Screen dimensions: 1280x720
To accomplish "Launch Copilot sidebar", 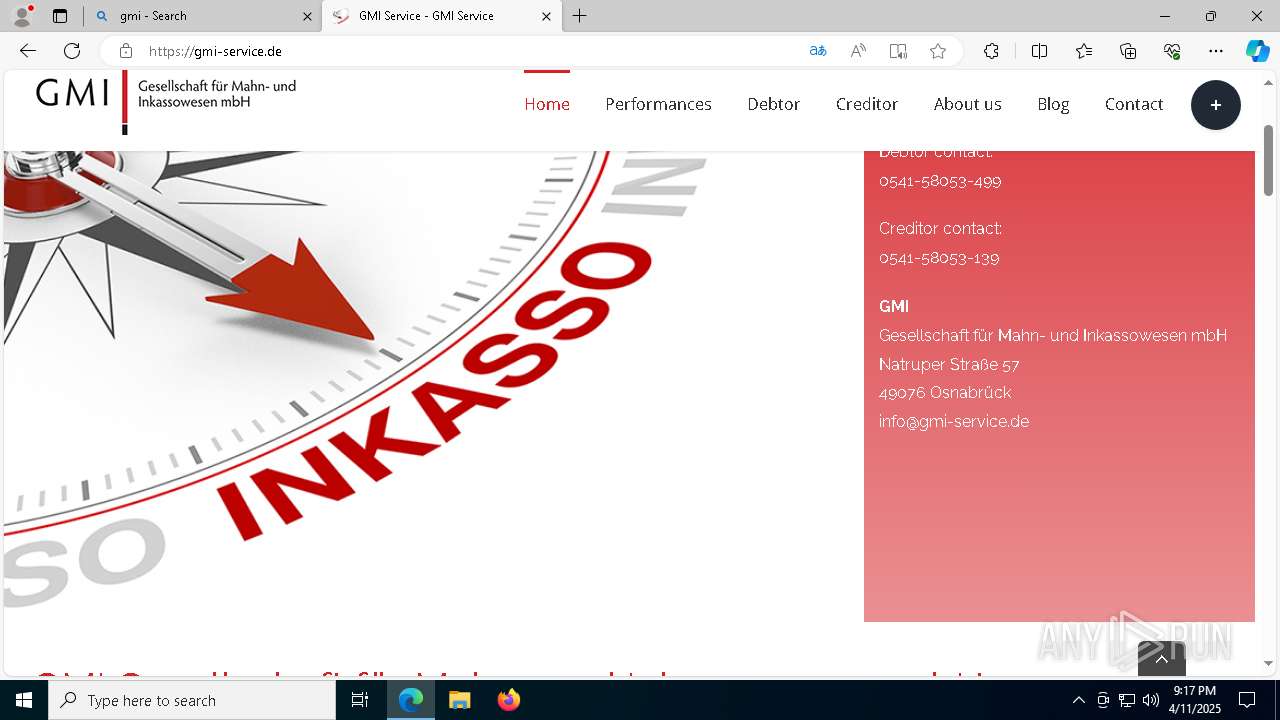I will click(x=1257, y=51).
